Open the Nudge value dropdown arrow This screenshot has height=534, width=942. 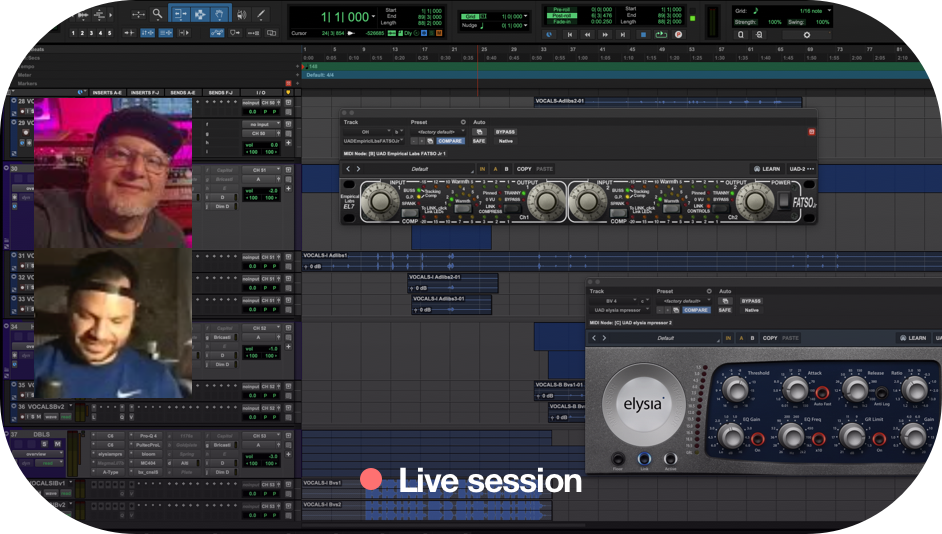click(526, 26)
